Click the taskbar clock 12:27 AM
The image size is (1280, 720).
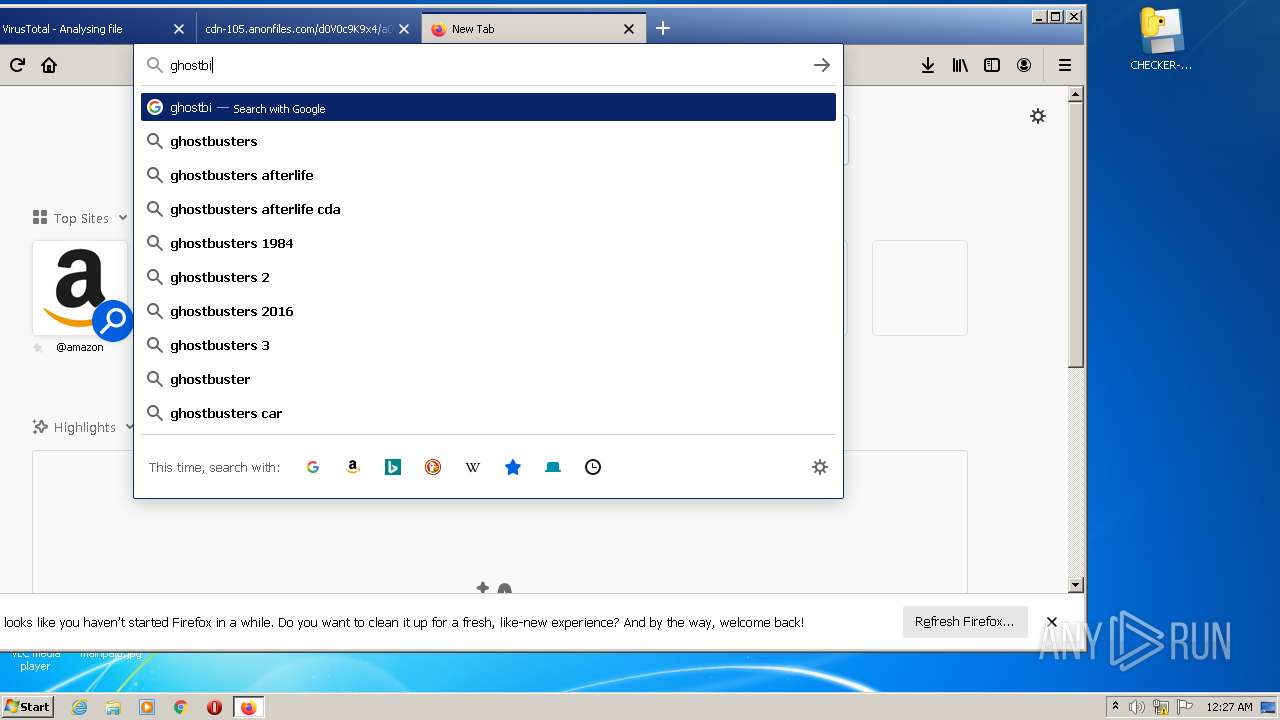click(1229, 707)
